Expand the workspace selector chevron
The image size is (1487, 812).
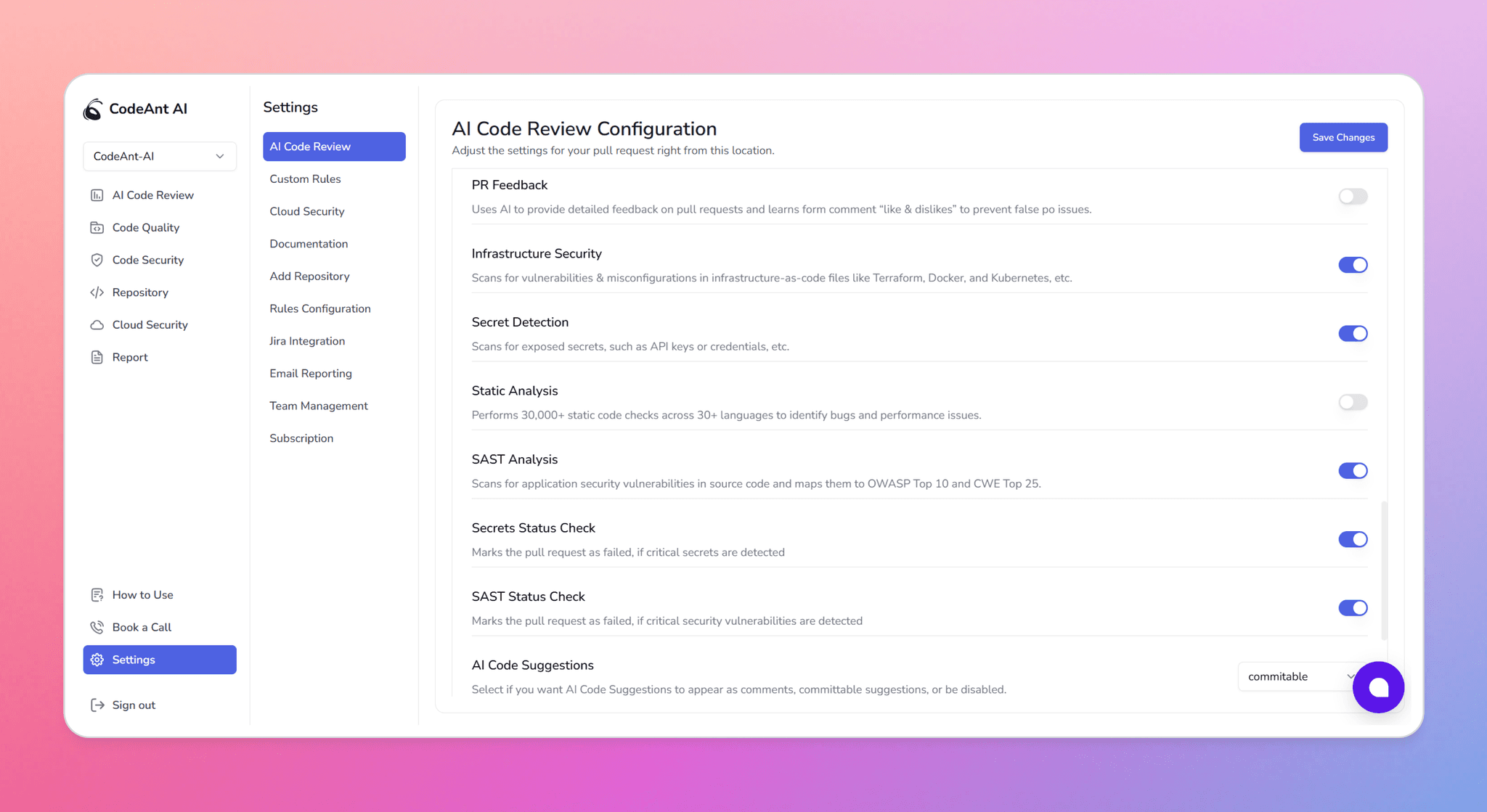pos(220,156)
